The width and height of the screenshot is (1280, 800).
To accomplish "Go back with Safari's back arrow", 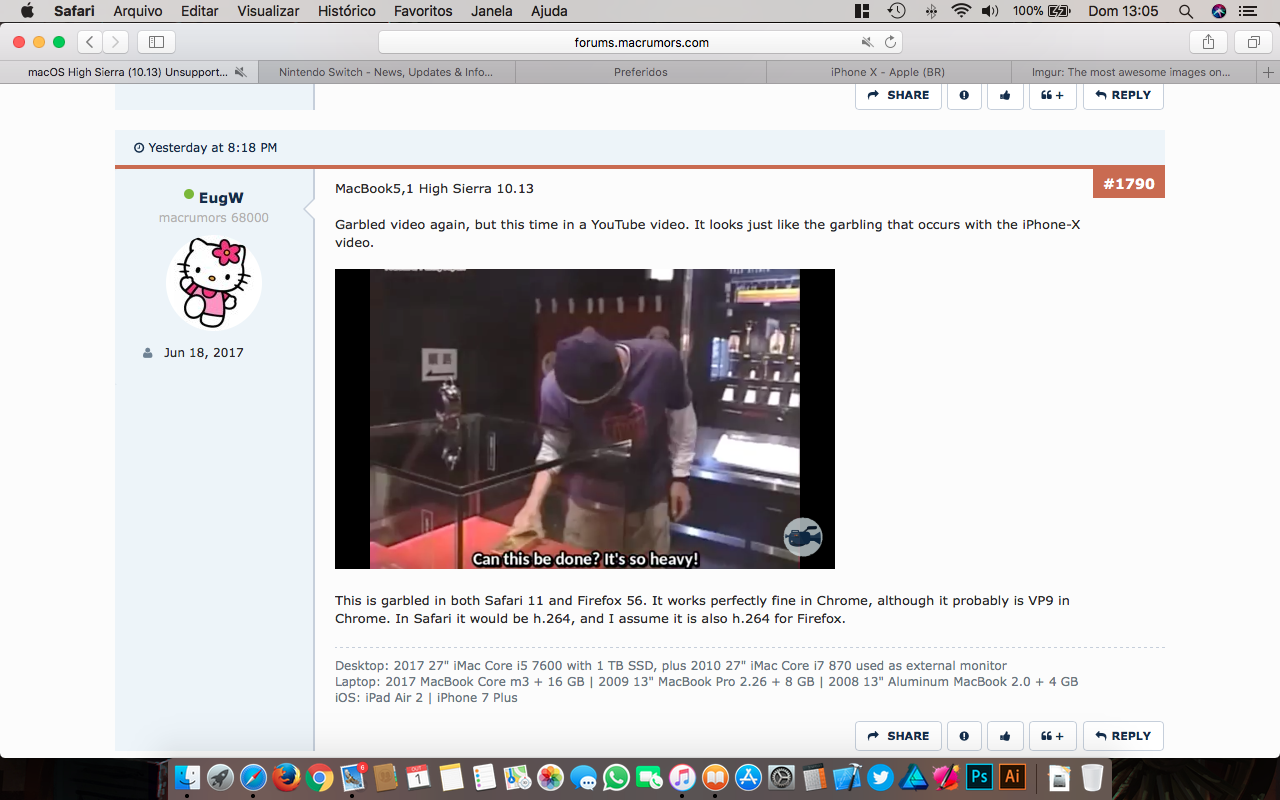I will pyautogui.click(x=90, y=42).
